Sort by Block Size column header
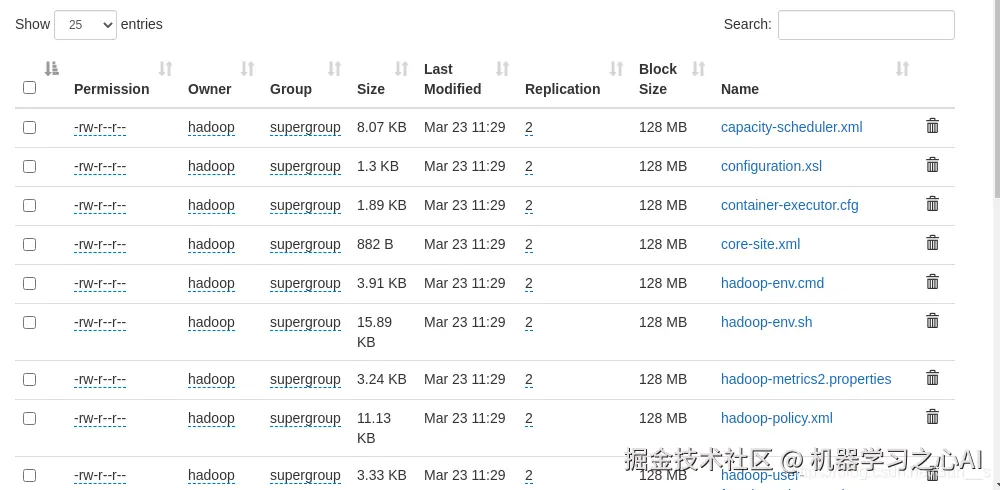The image size is (1000, 490). [657, 79]
